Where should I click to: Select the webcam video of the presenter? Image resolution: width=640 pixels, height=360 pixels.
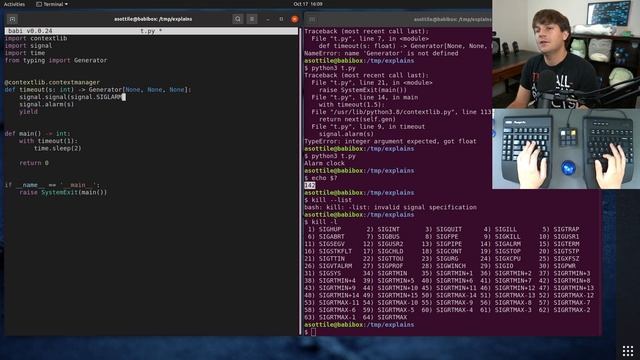(x=566, y=54)
